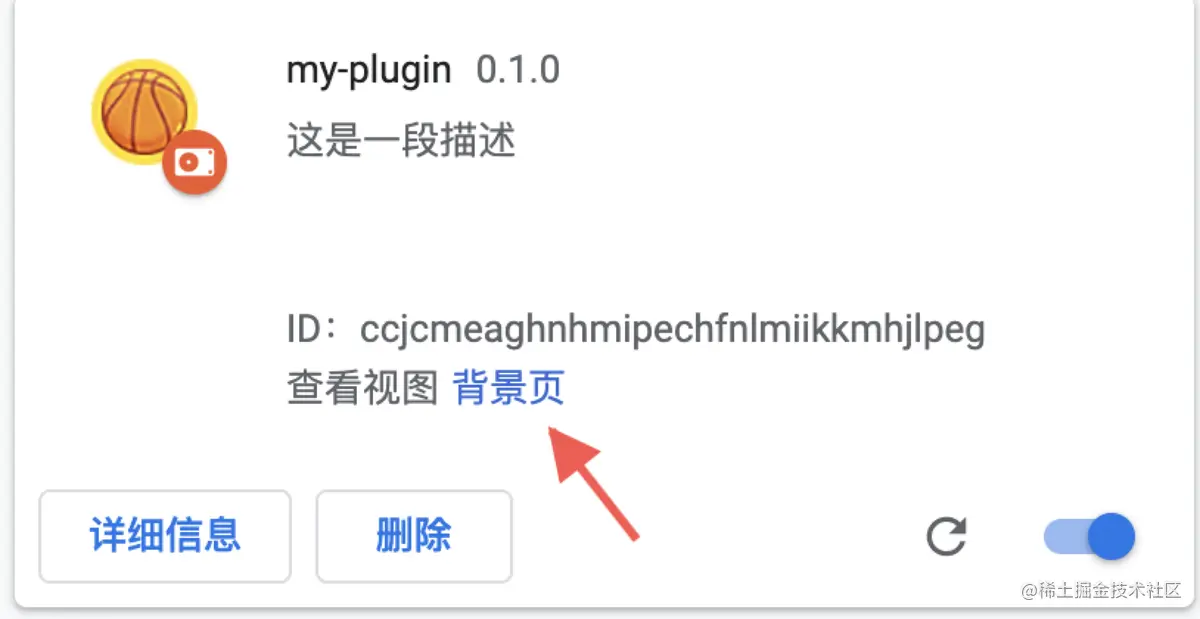Remove the extension with 删除 button

414,536
